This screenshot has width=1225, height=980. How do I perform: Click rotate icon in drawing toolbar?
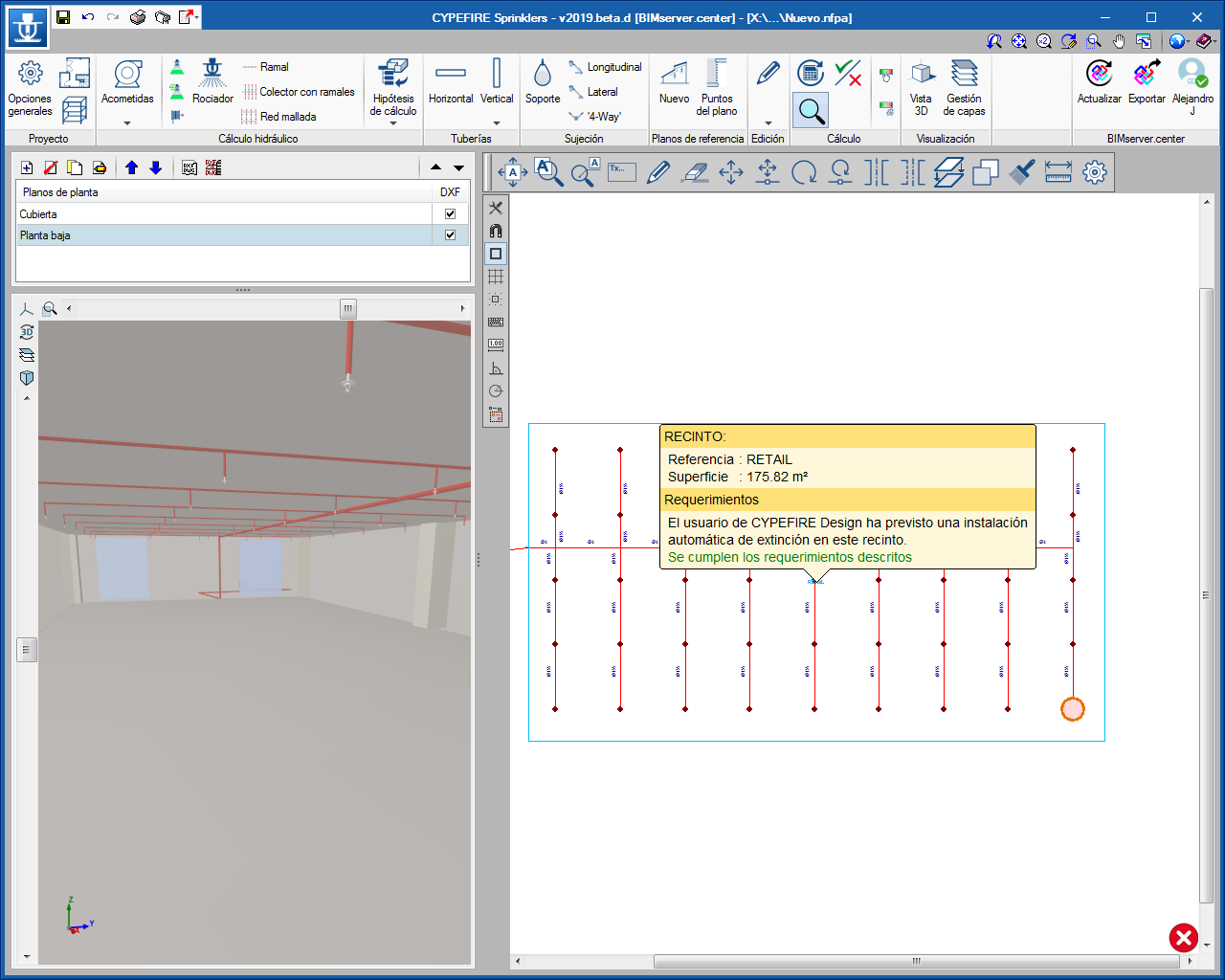click(x=804, y=172)
